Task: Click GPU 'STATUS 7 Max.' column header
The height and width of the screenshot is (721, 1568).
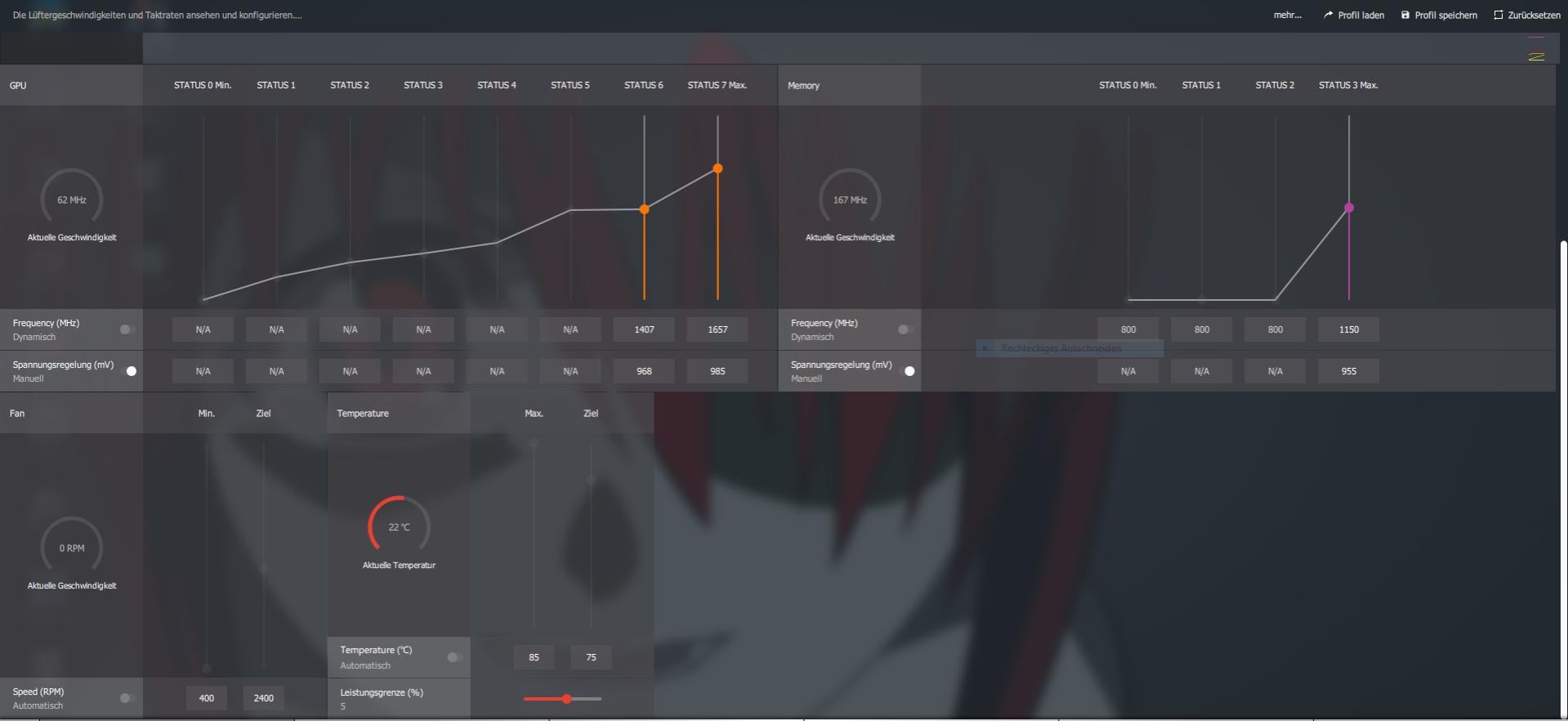Action: 717,85
